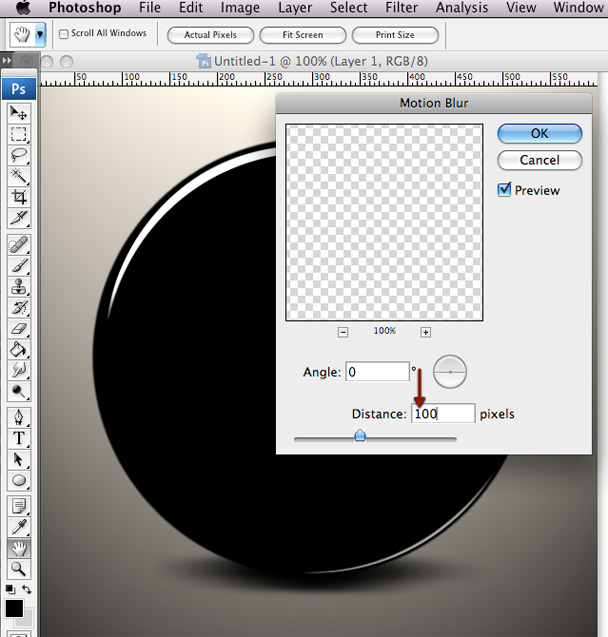Viewport: 608px width, 637px height.
Task: Select the Ellipse shape tool
Action: click(18, 481)
